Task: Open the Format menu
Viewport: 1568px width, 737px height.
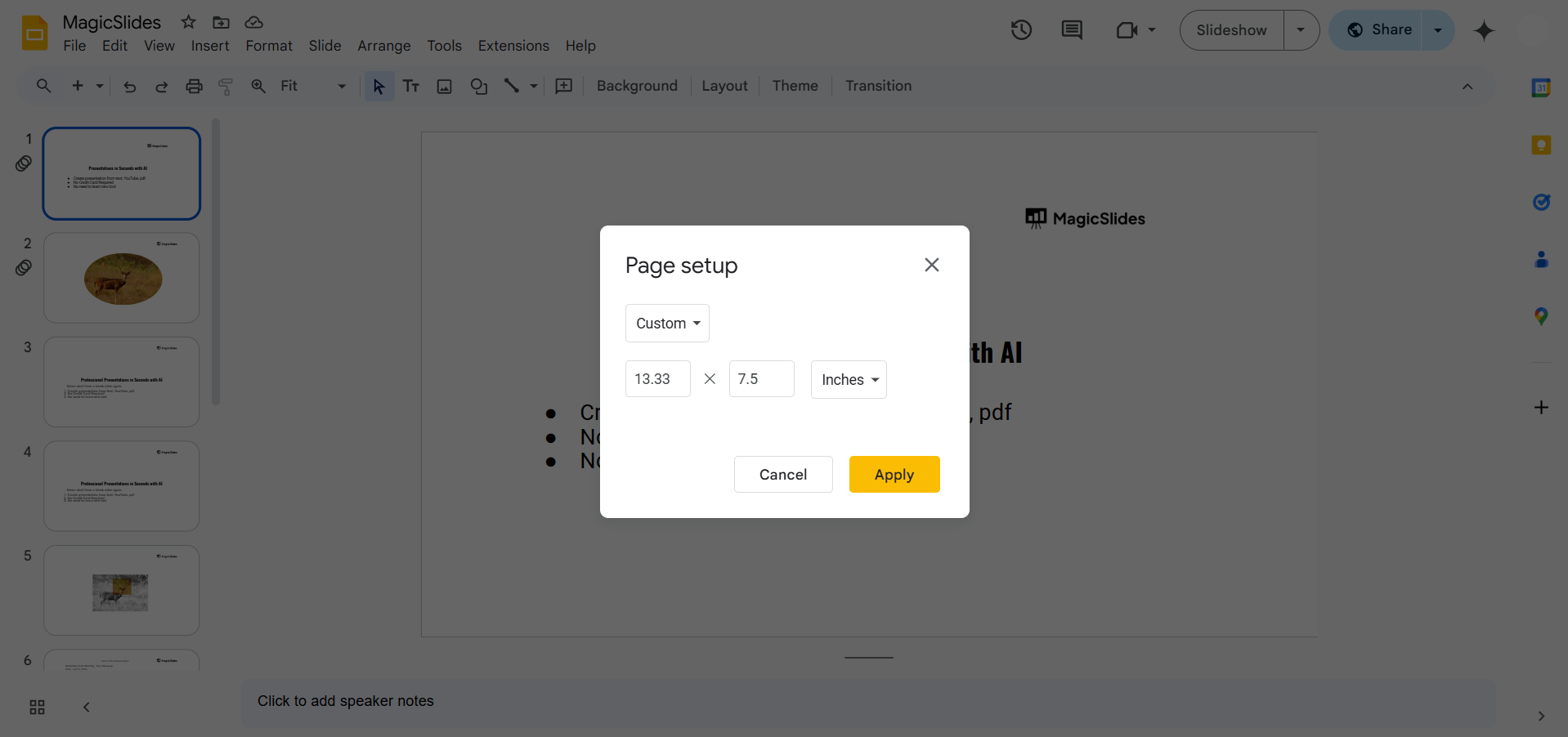Action: coord(269,46)
